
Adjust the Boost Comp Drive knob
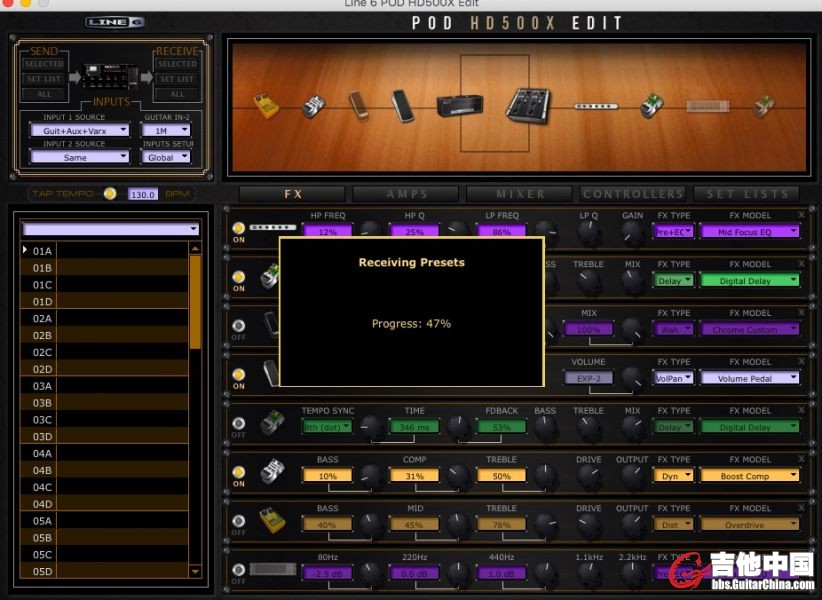coord(589,477)
